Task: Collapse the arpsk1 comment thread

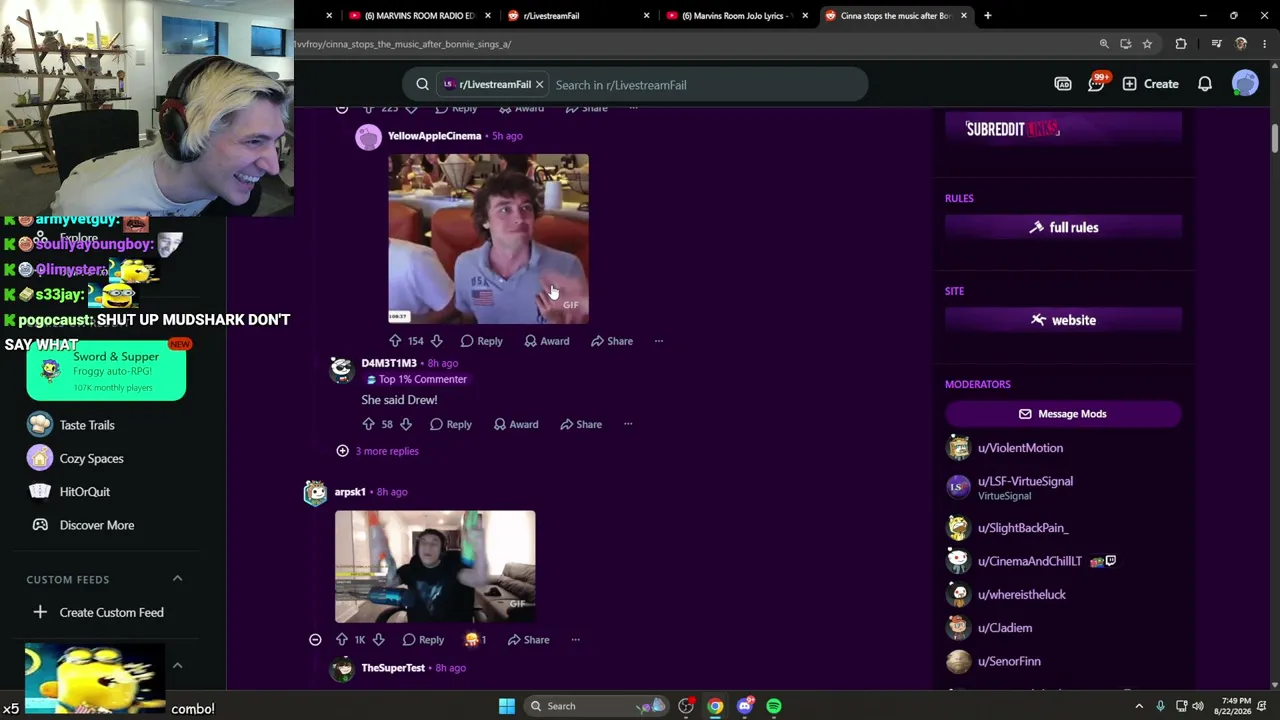Action: [x=315, y=640]
